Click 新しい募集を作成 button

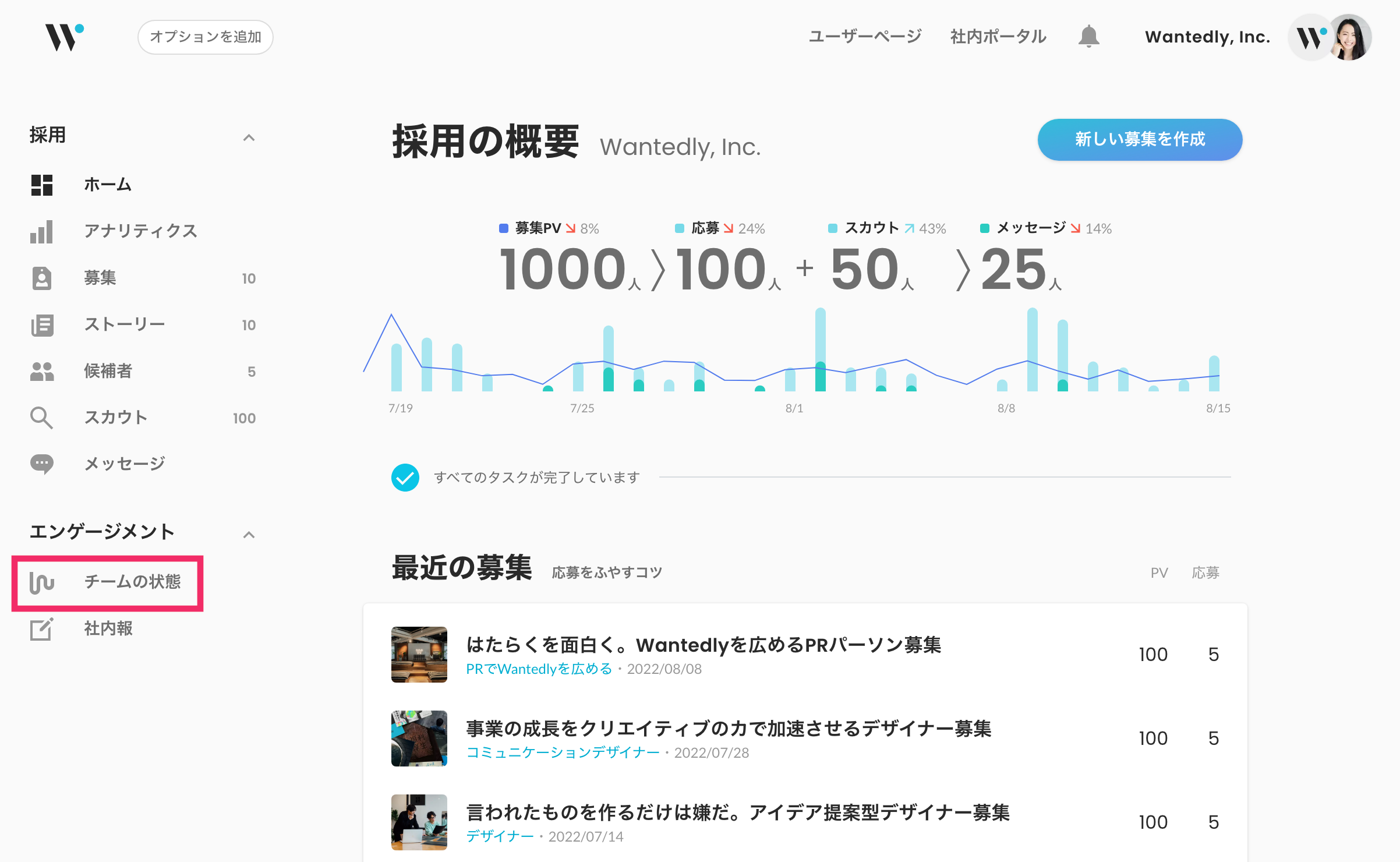[x=1140, y=140]
